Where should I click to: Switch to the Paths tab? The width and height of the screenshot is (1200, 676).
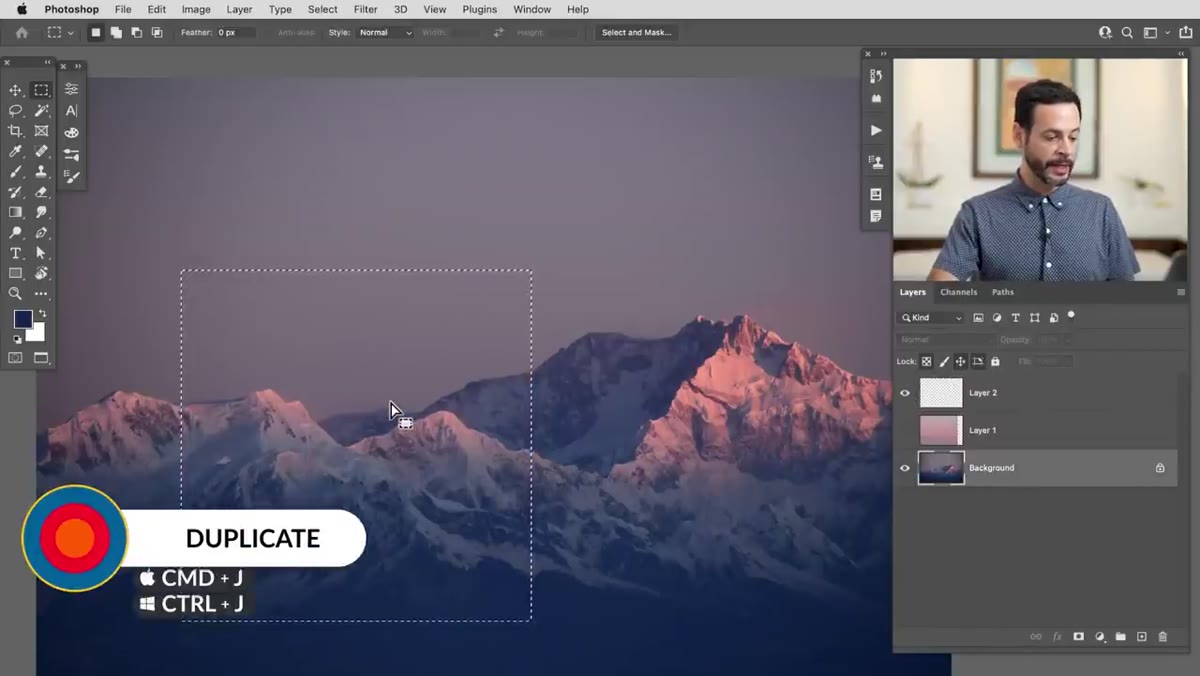click(x=1003, y=292)
